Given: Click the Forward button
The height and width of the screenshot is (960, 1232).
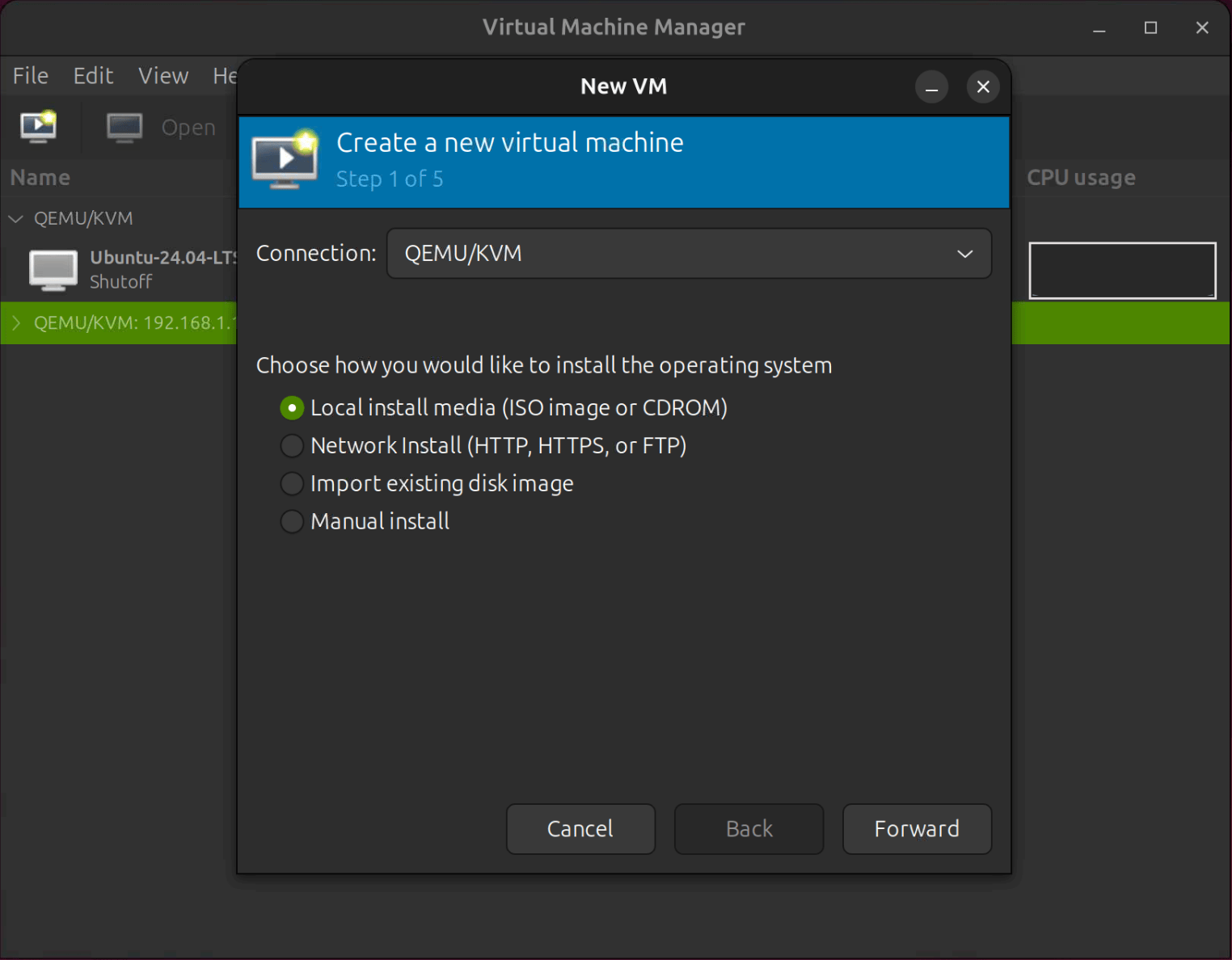Looking at the screenshot, I should click(x=916, y=829).
